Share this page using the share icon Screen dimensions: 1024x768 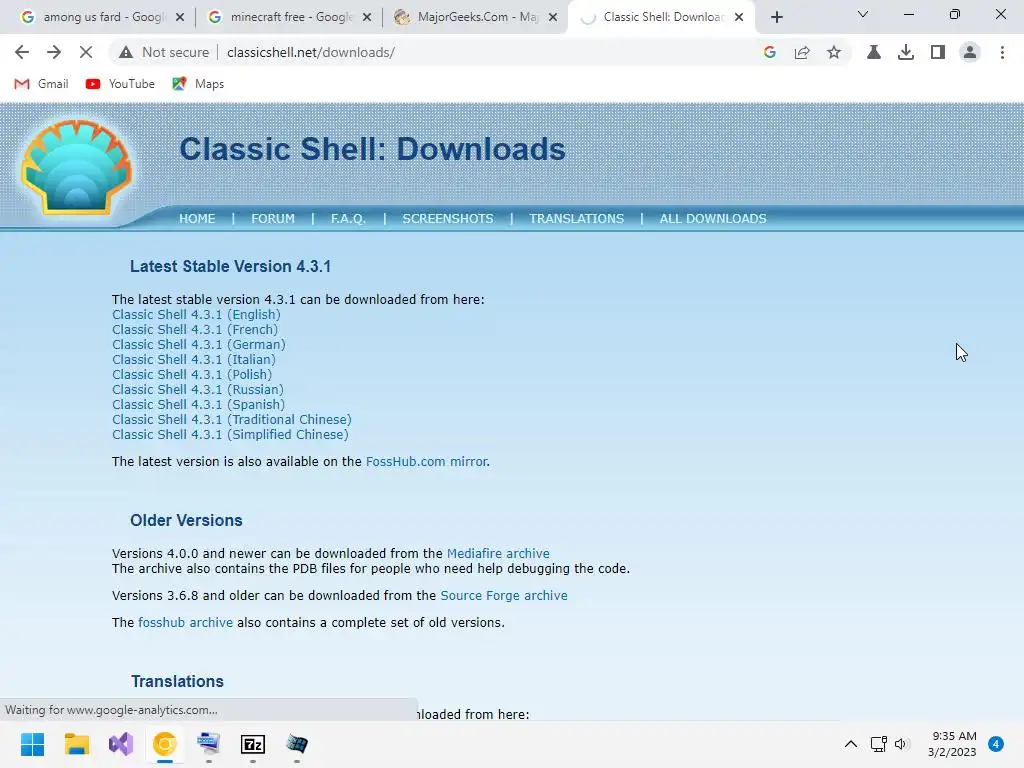[802, 52]
